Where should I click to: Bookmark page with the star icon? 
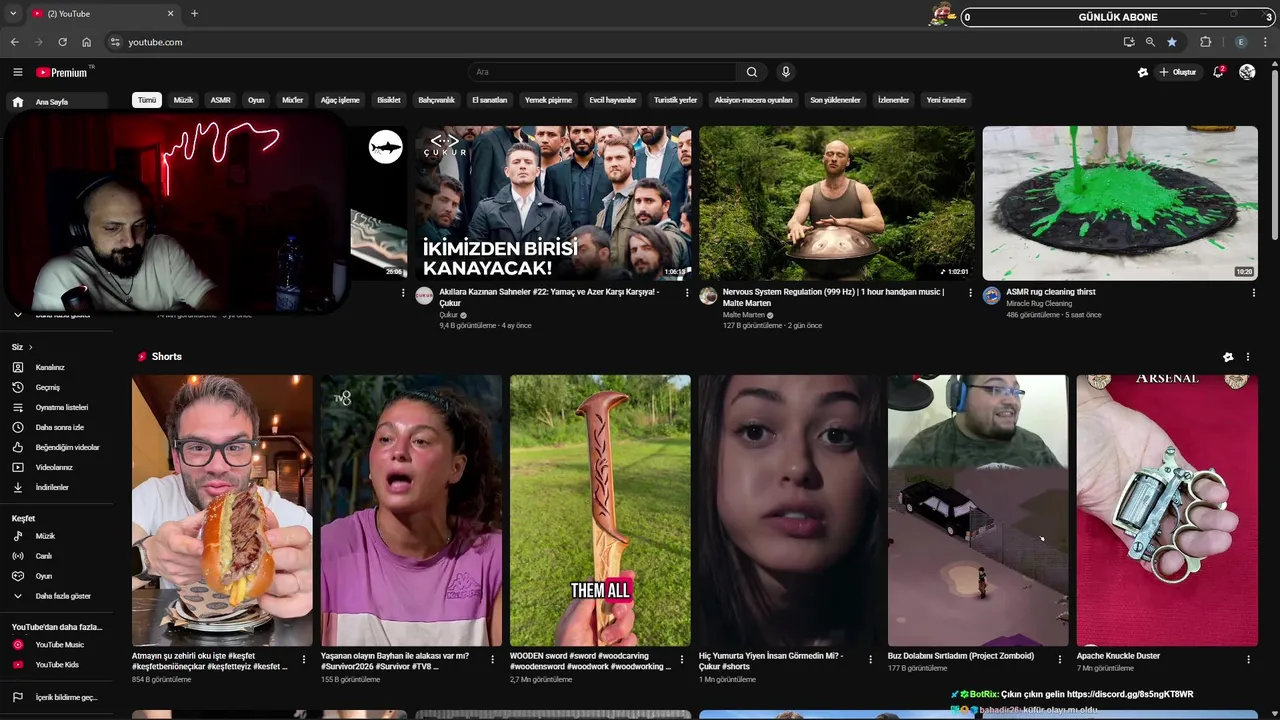[1172, 42]
